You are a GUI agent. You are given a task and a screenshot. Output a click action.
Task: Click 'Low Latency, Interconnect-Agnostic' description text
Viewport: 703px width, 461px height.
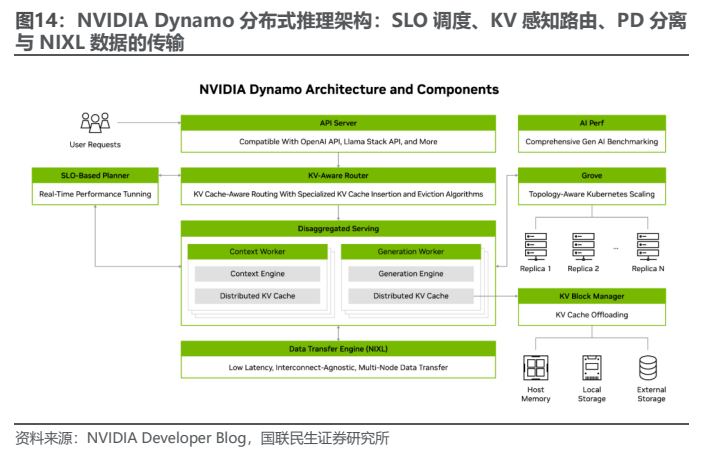pos(338,368)
